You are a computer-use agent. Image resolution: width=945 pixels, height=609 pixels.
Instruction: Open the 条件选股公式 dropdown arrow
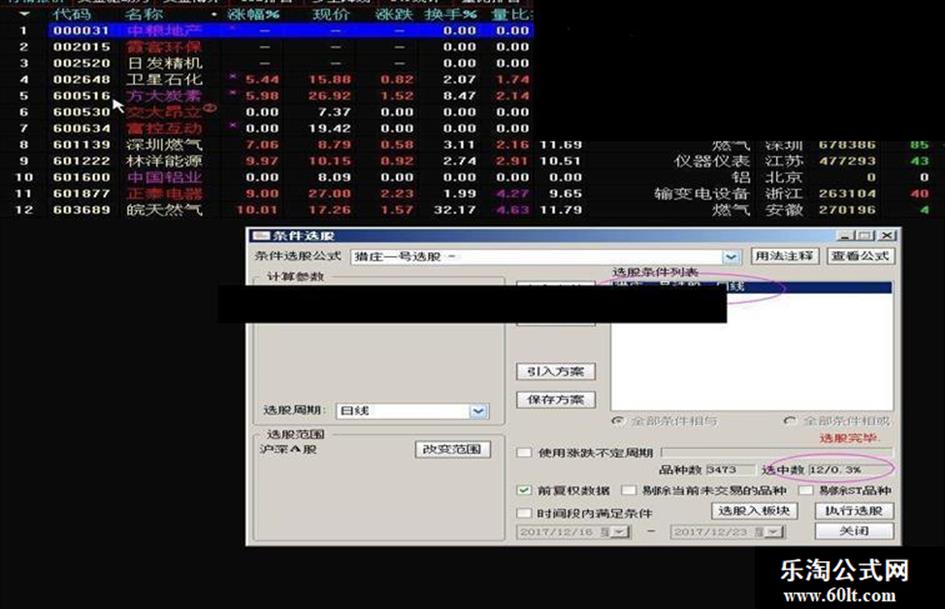click(731, 257)
